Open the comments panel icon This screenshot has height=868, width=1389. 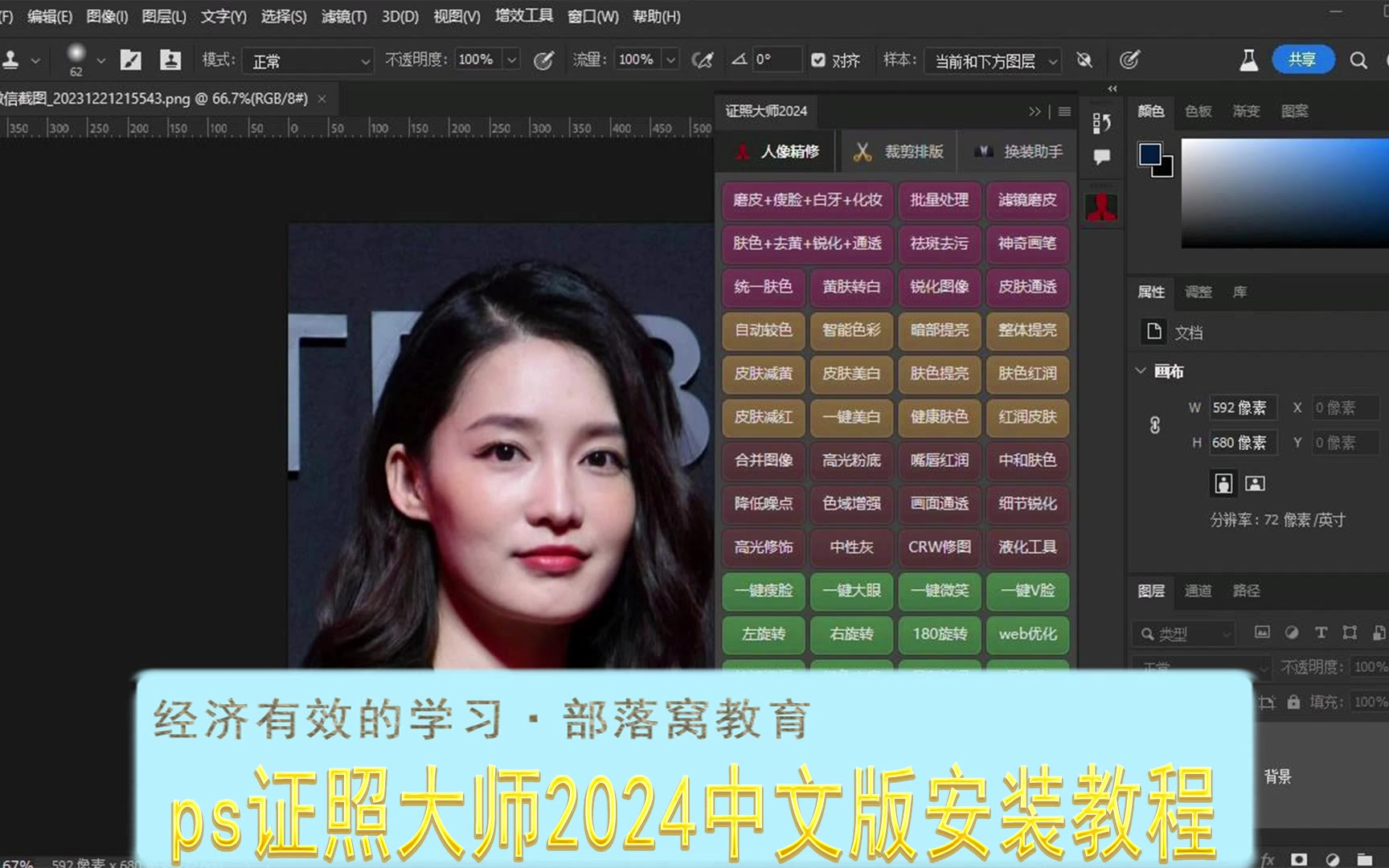tap(1101, 157)
